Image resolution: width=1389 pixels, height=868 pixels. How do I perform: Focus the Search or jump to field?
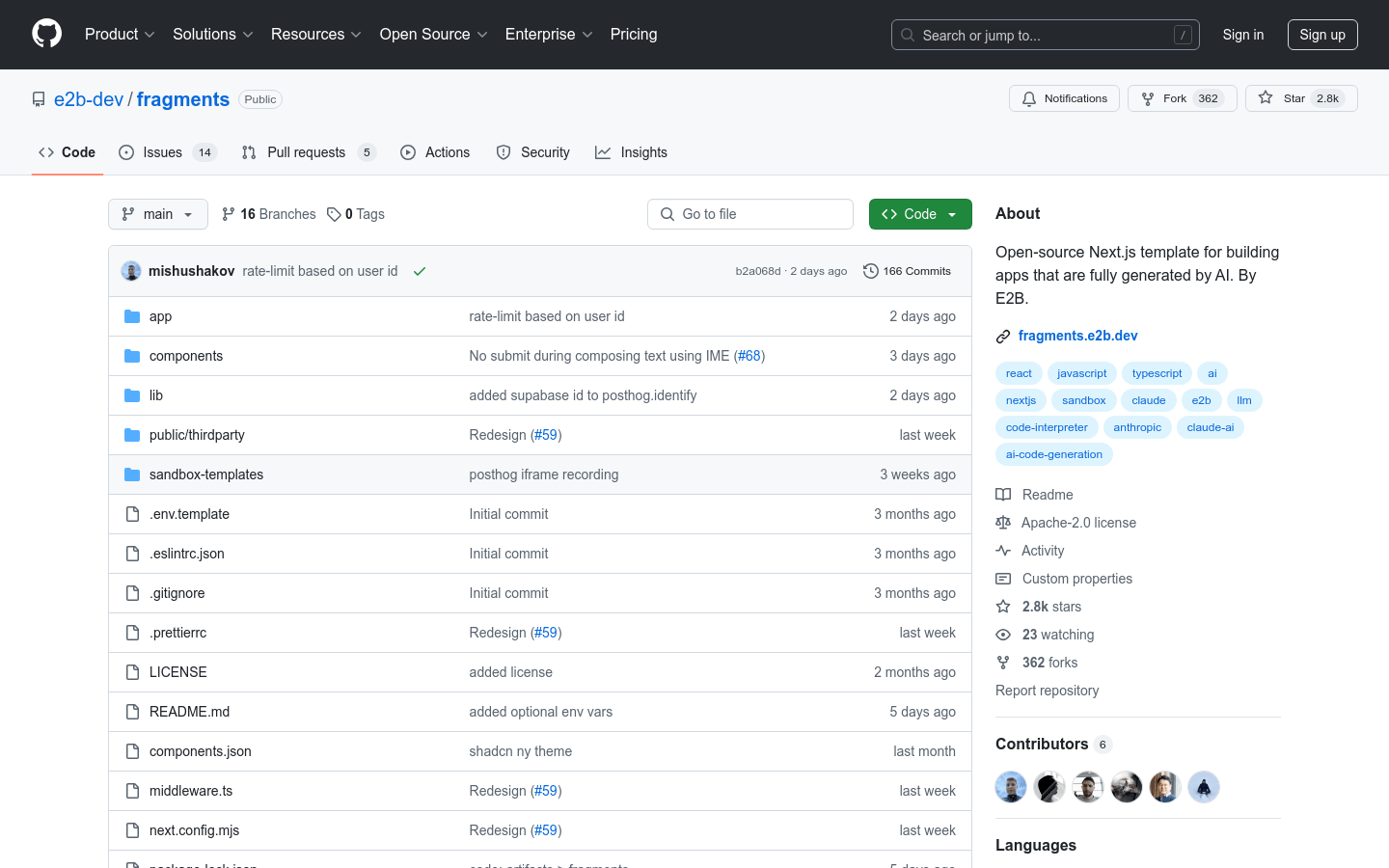1045,35
